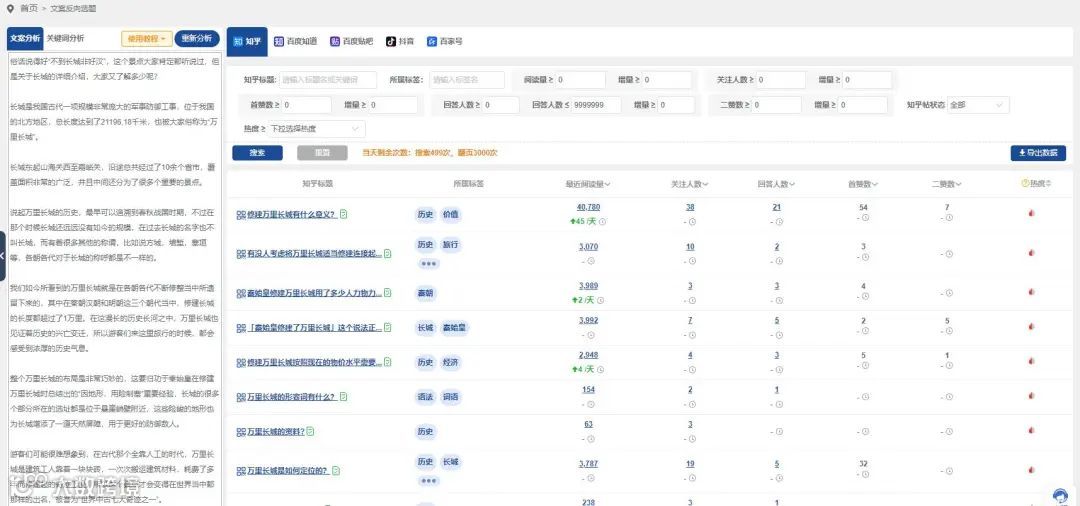Expand the collapsed left side panel handle
1080x506 pixels.
coord(3,255)
